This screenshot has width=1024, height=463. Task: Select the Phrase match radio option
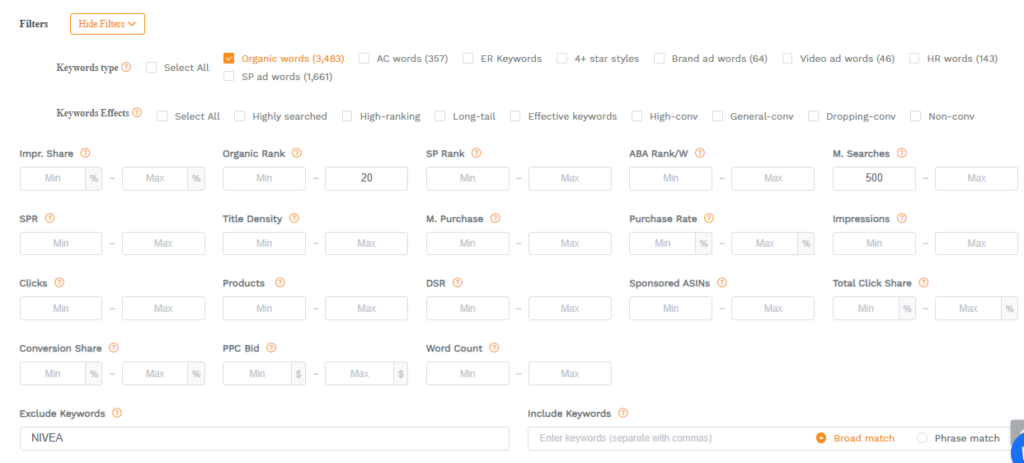pyautogui.click(x=921, y=438)
